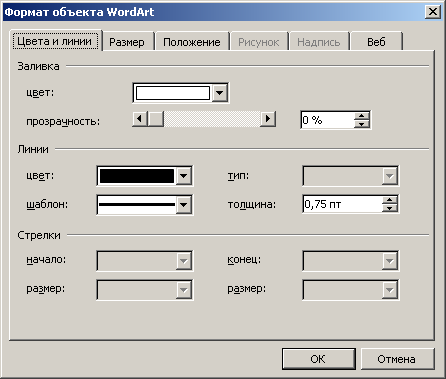Select the Цвета и линии tab
This screenshot has height=379, width=446.
pyautogui.click(x=55, y=41)
